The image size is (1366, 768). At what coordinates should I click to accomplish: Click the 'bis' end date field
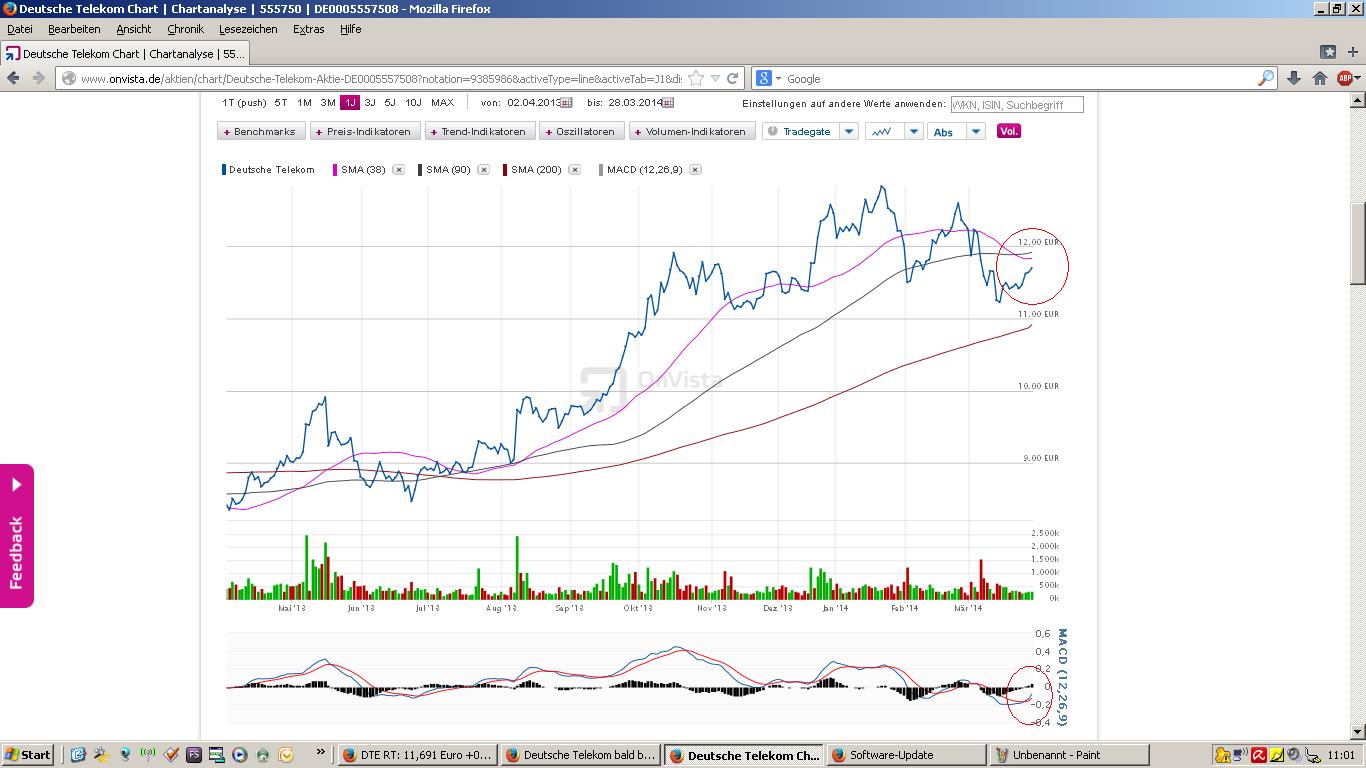coord(634,103)
